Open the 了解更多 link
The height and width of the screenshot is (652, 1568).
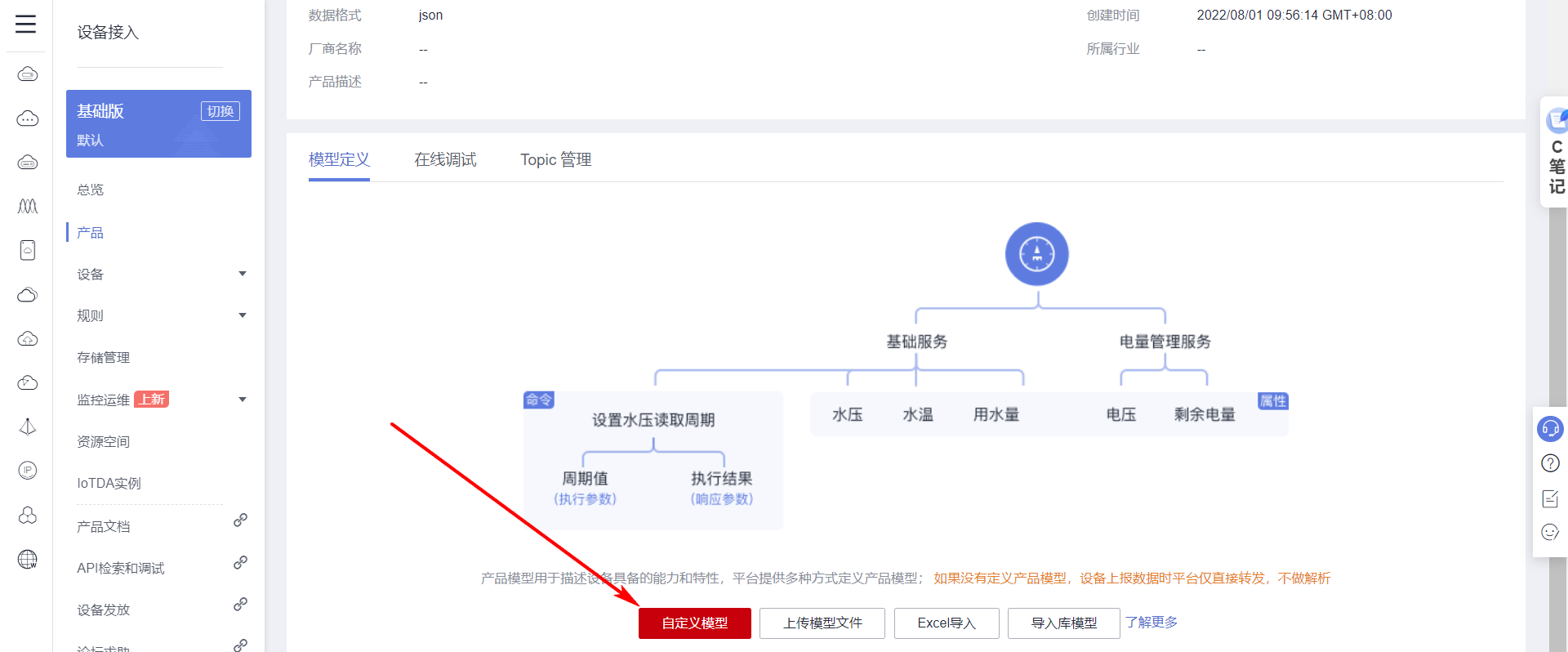1151,623
